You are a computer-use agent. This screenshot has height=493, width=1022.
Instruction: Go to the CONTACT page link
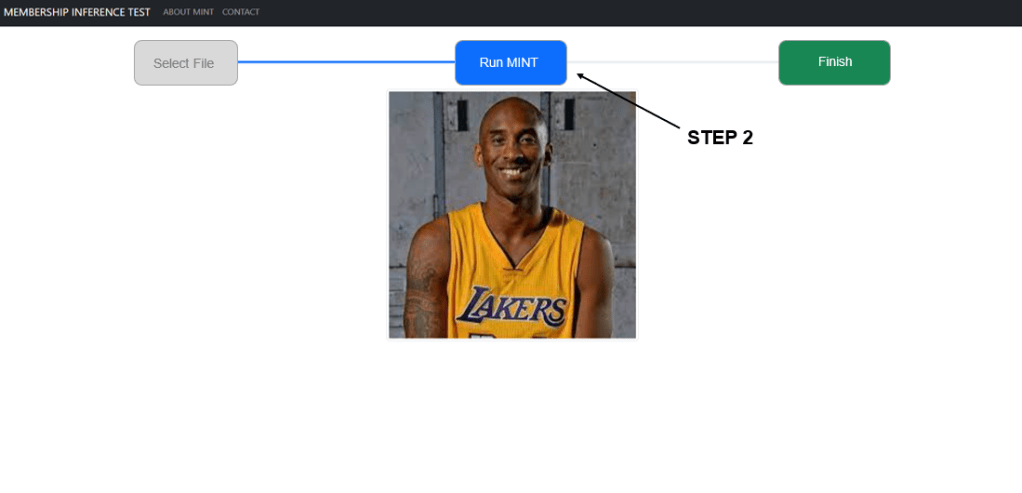[x=241, y=12]
